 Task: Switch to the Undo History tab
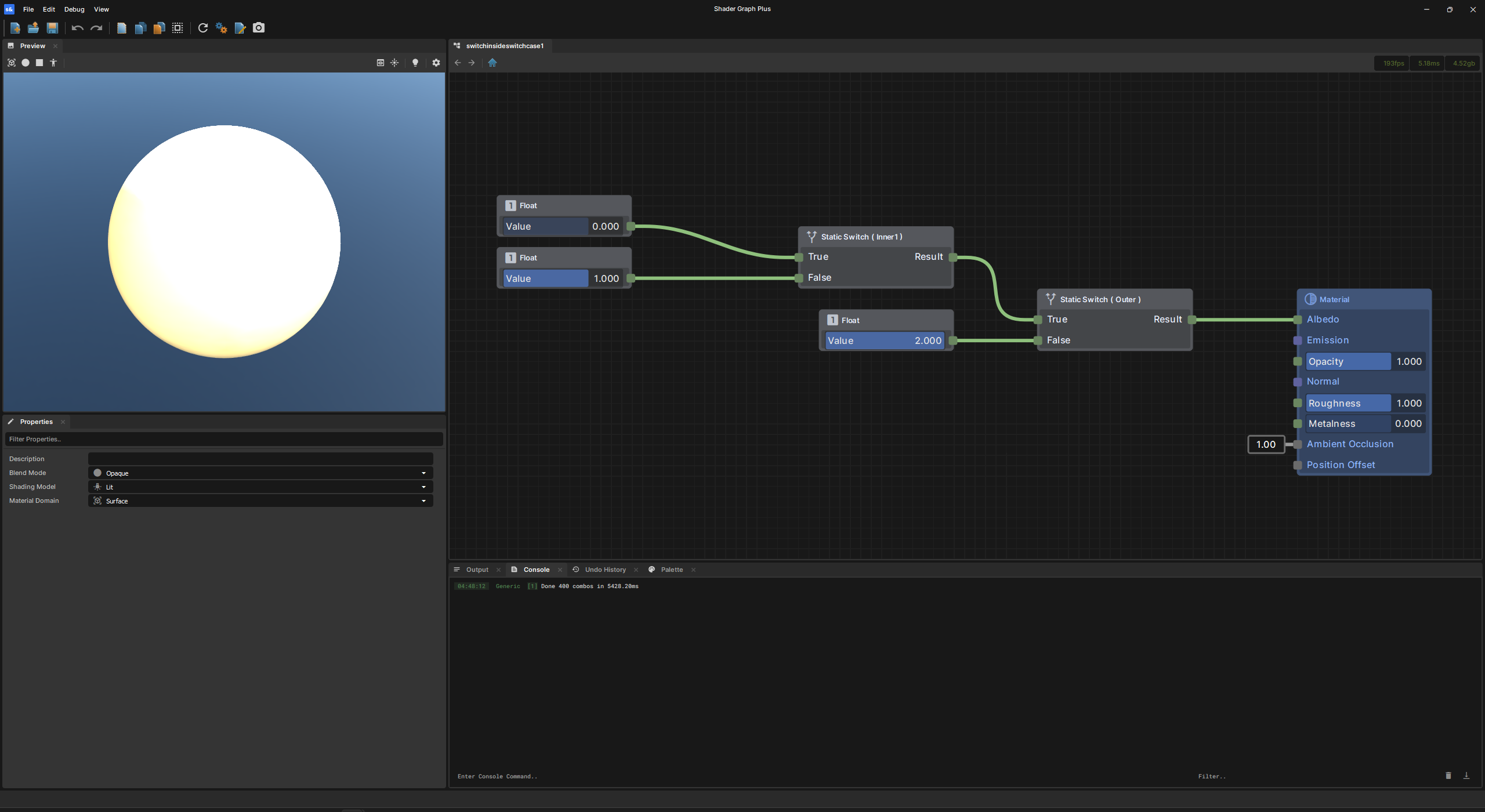click(605, 570)
